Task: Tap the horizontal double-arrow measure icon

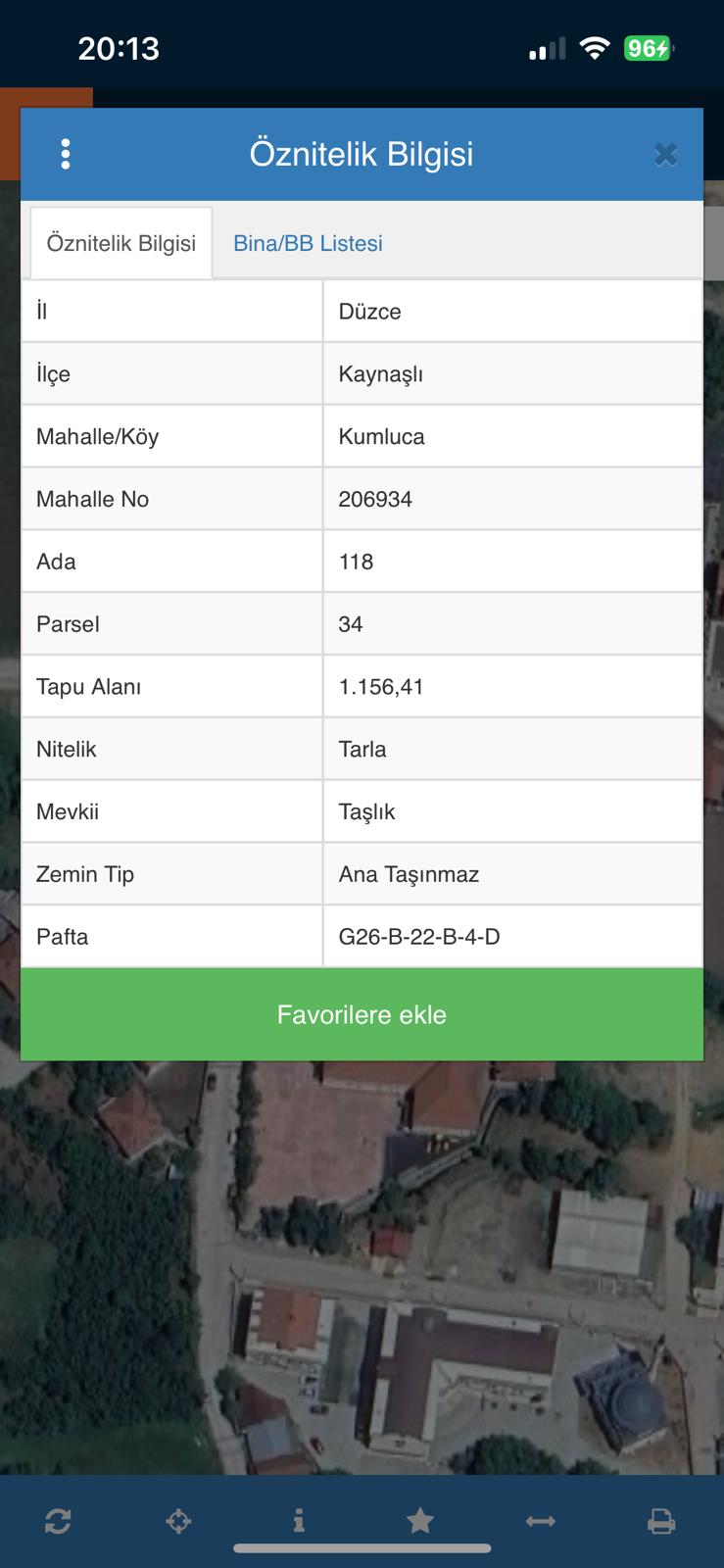Action: tap(541, 1521)
